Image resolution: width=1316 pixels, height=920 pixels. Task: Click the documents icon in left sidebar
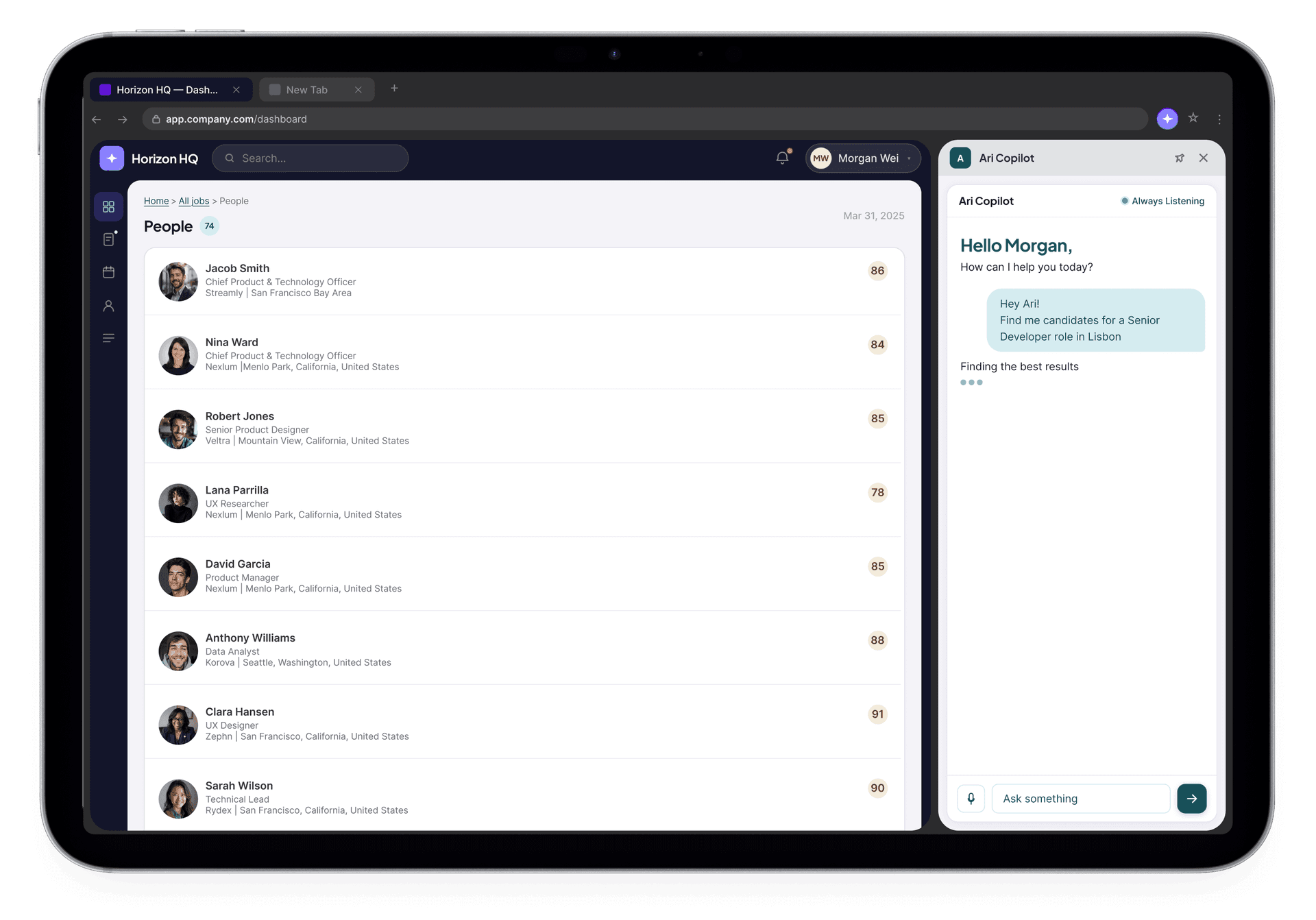[x=108, y=239]
